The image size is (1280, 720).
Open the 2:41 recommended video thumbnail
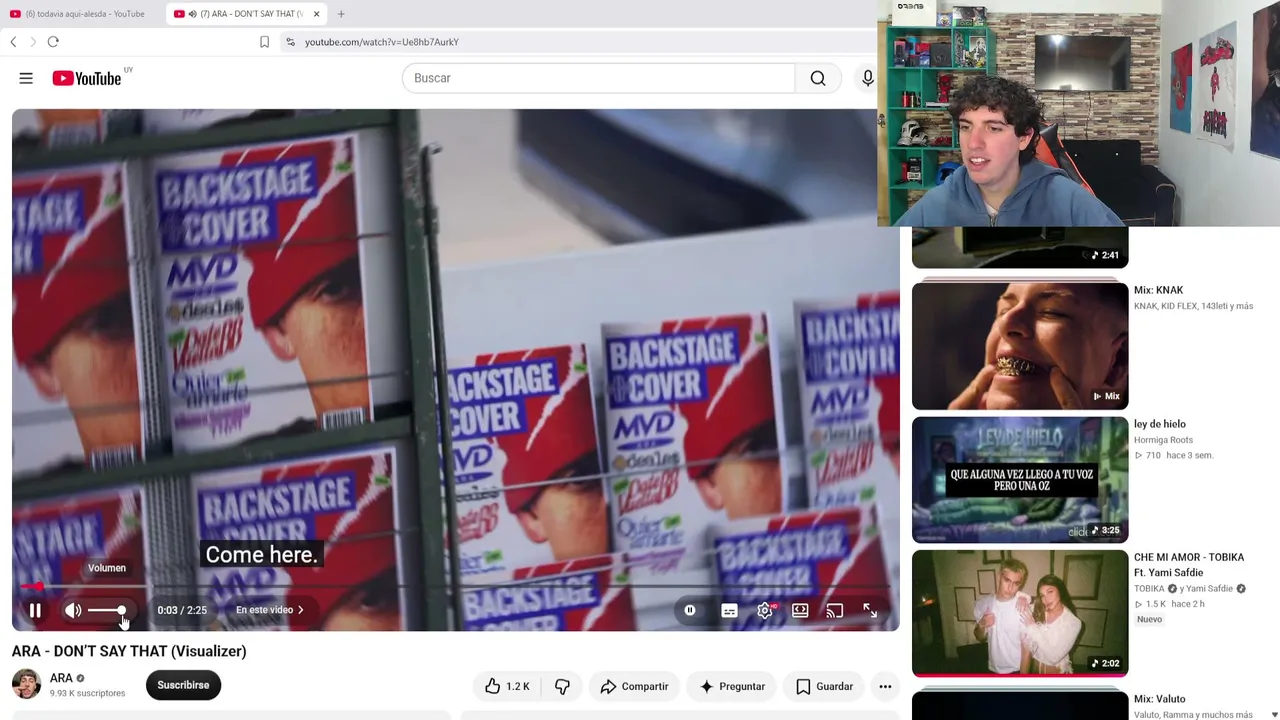coord(1020,247)
